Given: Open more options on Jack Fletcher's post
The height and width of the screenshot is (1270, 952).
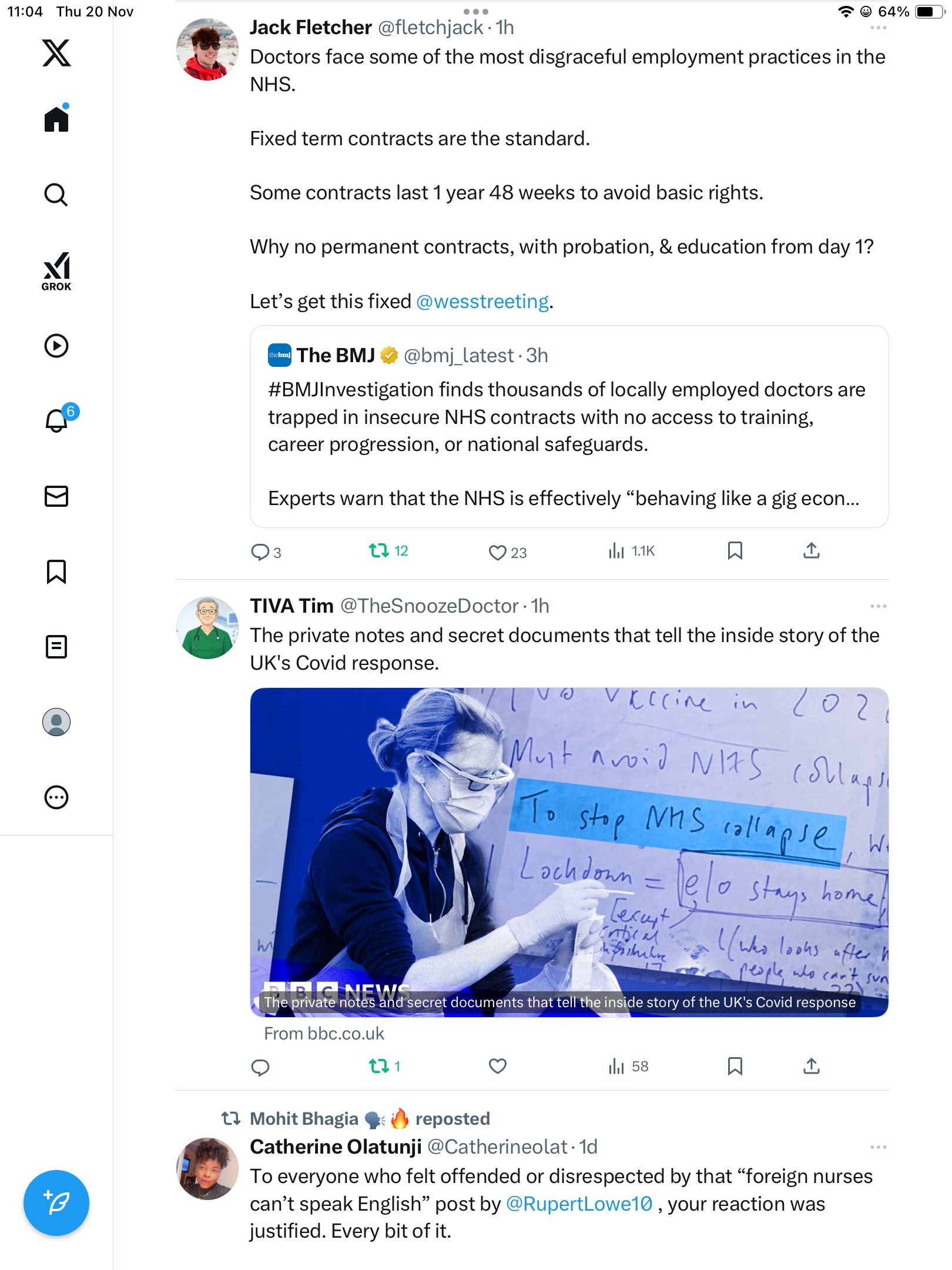Looking at the screenshot, I should [x=878, y=28].
